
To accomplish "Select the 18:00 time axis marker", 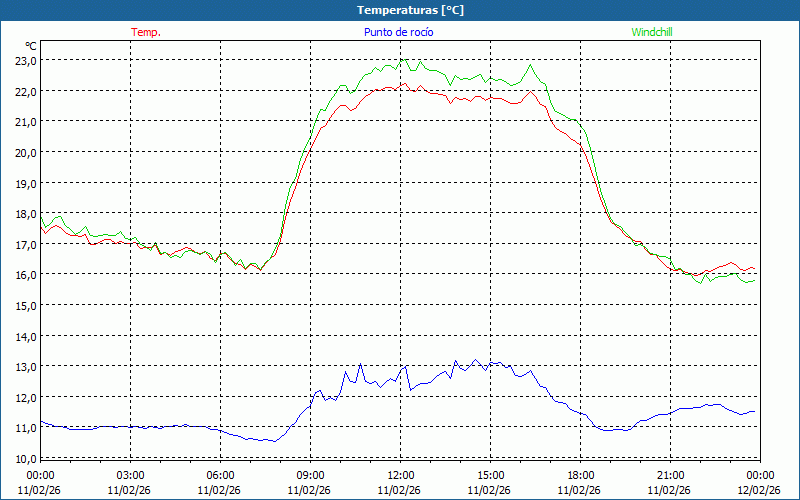I will [580, 475].
